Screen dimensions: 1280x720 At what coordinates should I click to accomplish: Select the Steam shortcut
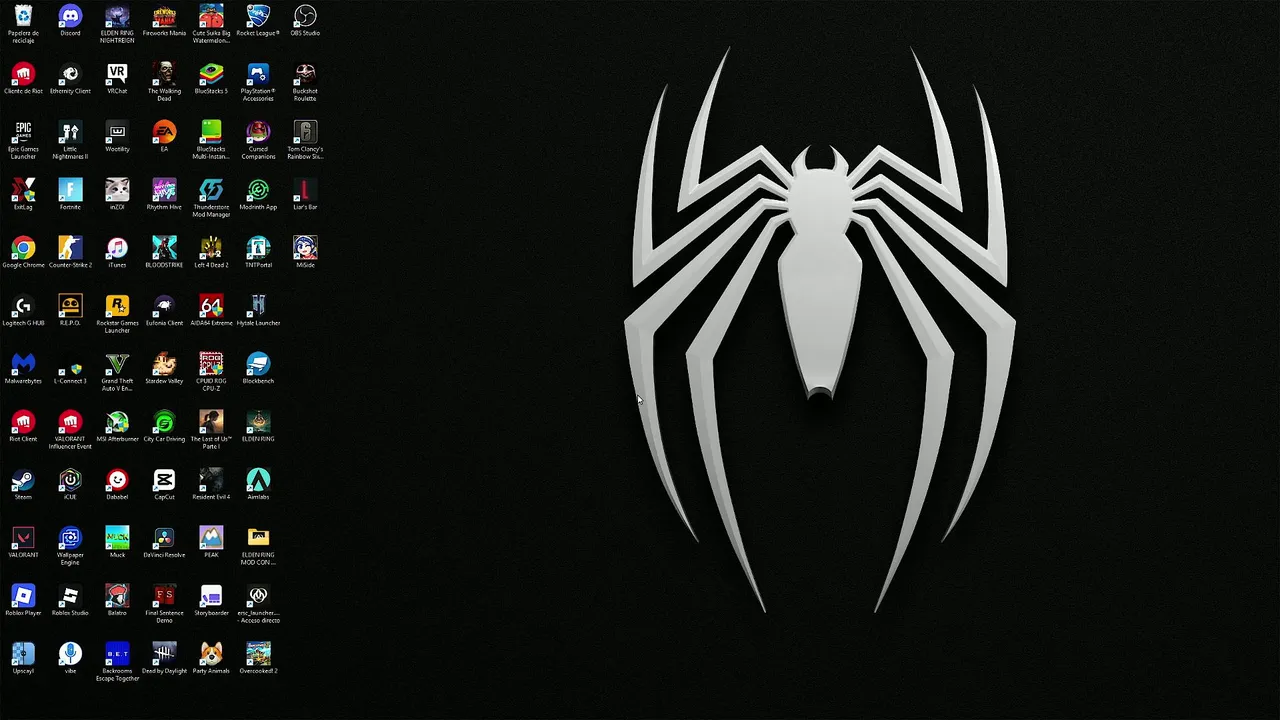(23, 481)
